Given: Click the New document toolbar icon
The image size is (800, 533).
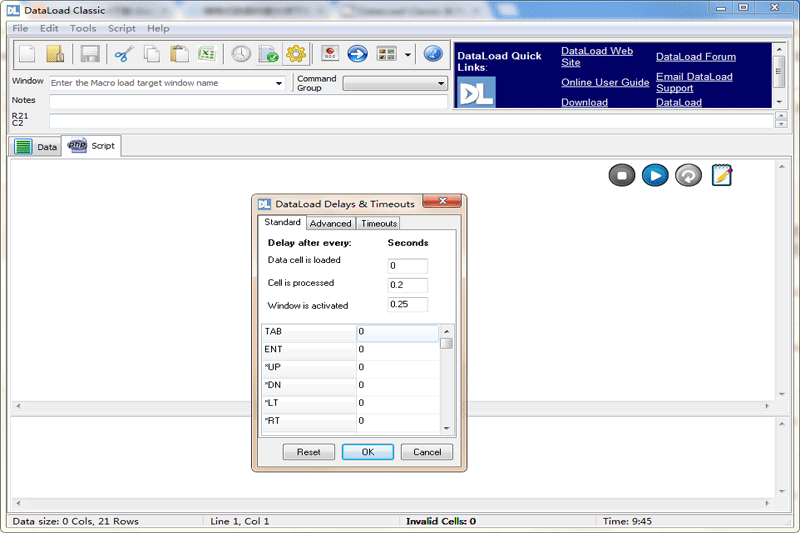Looking at the screenshot, I should point(27,54).
